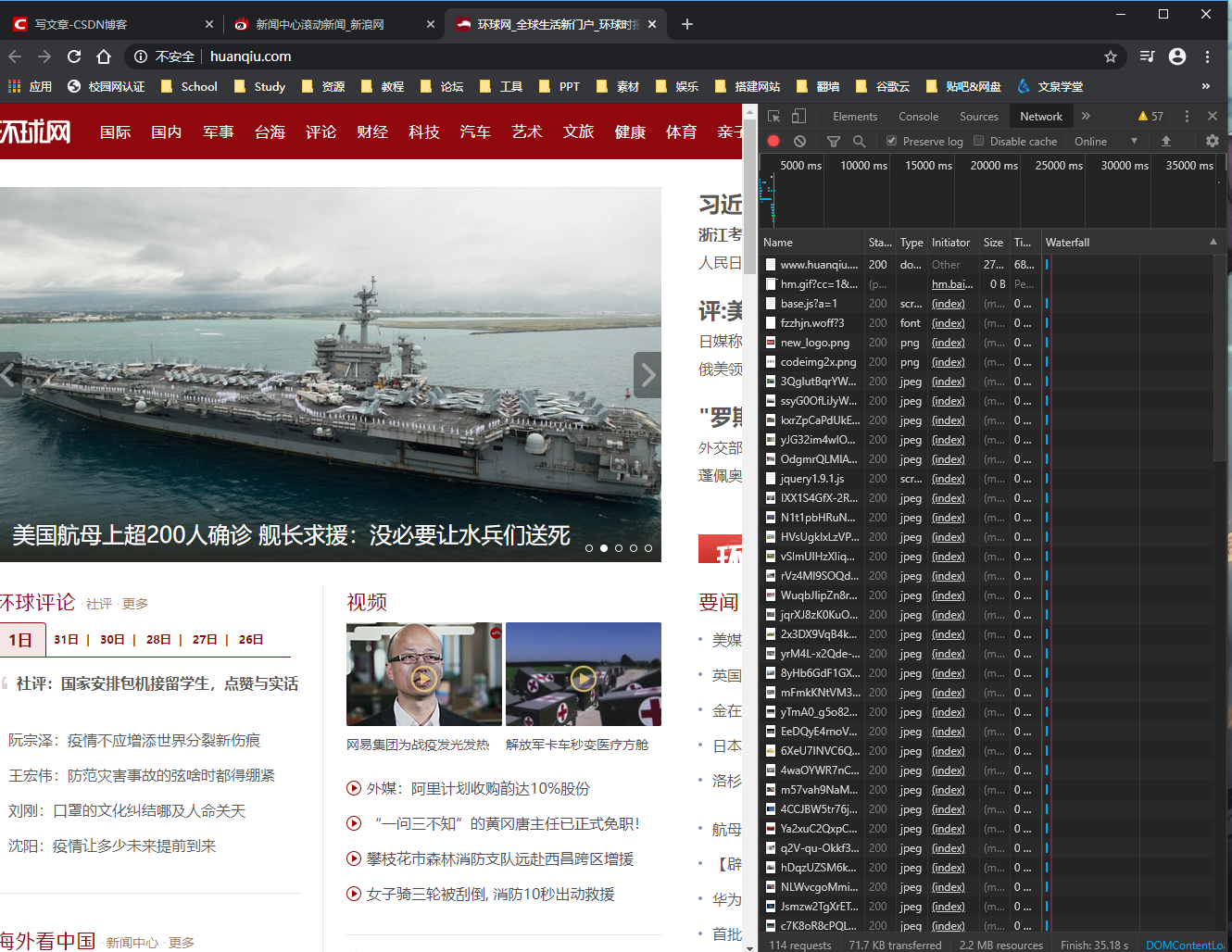
Task: Open the 谷歌云 bookmark folder
Action: 883,86
